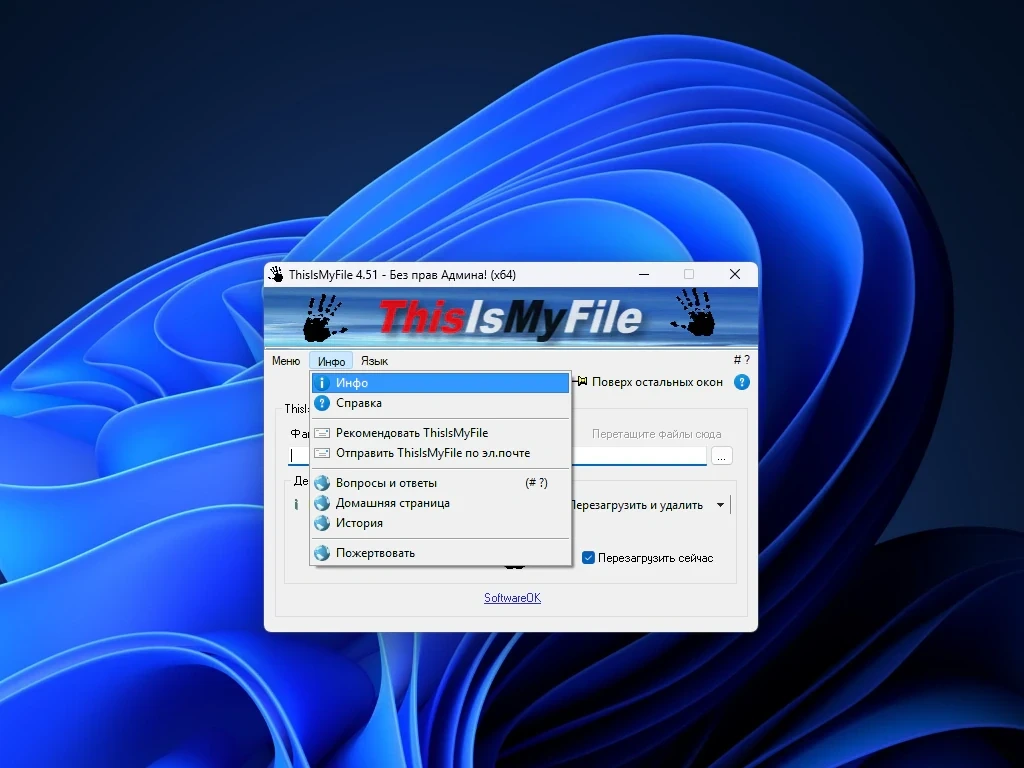
Task: Click the globe icon beside Вопросы и ответы
Action: 321,483
